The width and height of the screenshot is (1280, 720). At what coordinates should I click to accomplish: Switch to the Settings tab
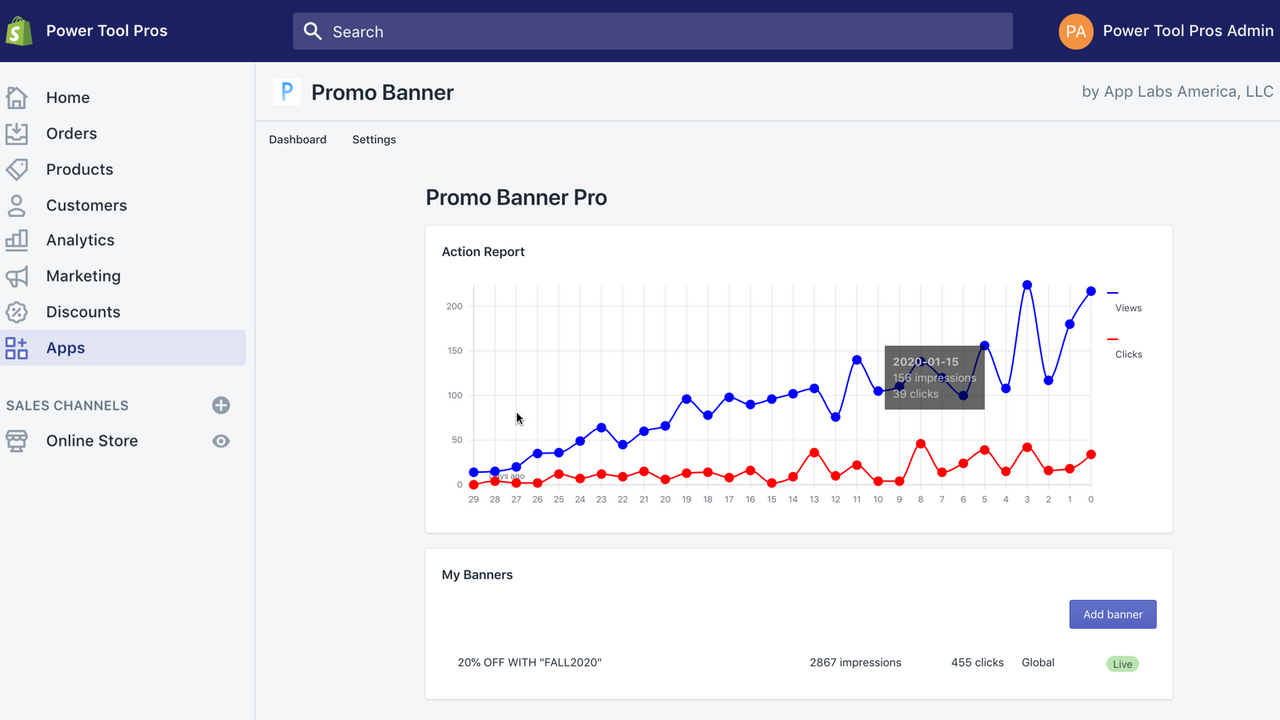click(374, 139)
